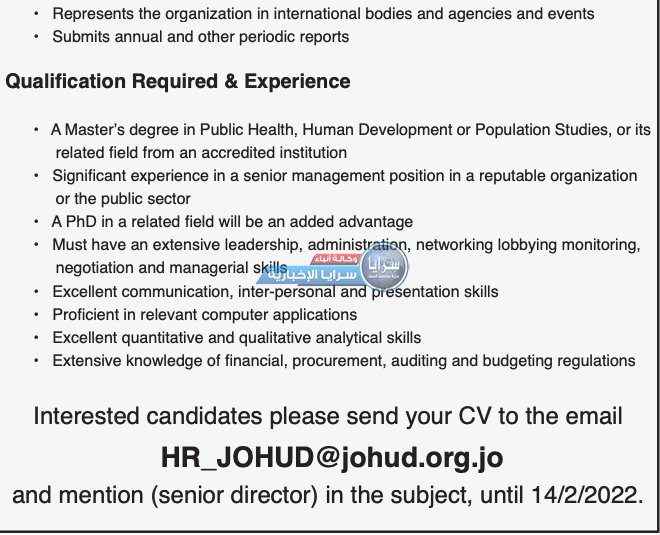
Task: Click the '(senior director)' subject mention
Action: click(x=234, y=496)
